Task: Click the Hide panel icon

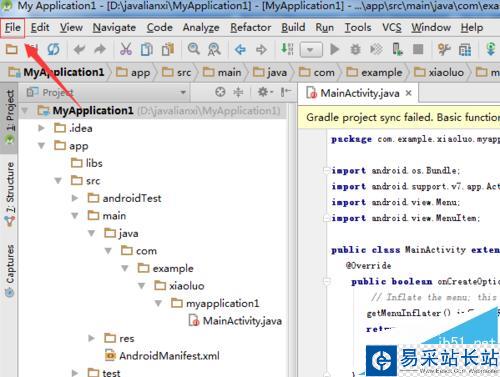Action: pyautogui.click(x=286, y=92)
